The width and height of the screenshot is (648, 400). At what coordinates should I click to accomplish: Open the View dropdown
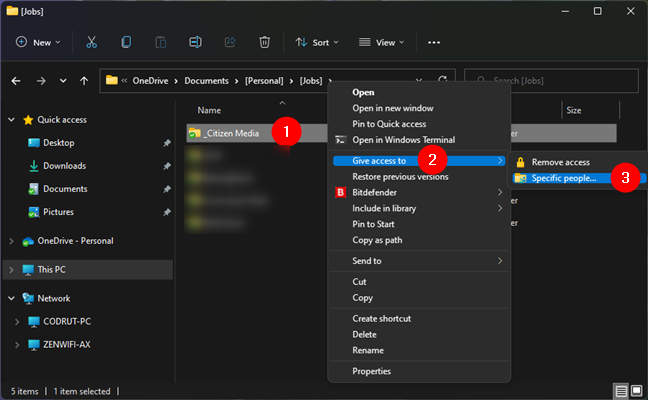tap(381, 42)
